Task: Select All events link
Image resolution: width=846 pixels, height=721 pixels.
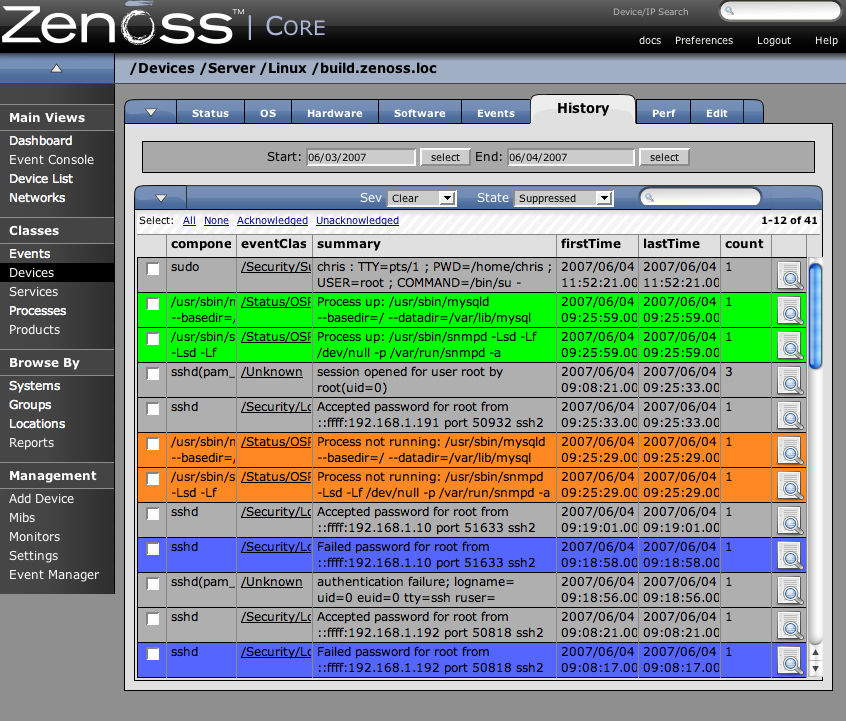Action: point(189,220)
